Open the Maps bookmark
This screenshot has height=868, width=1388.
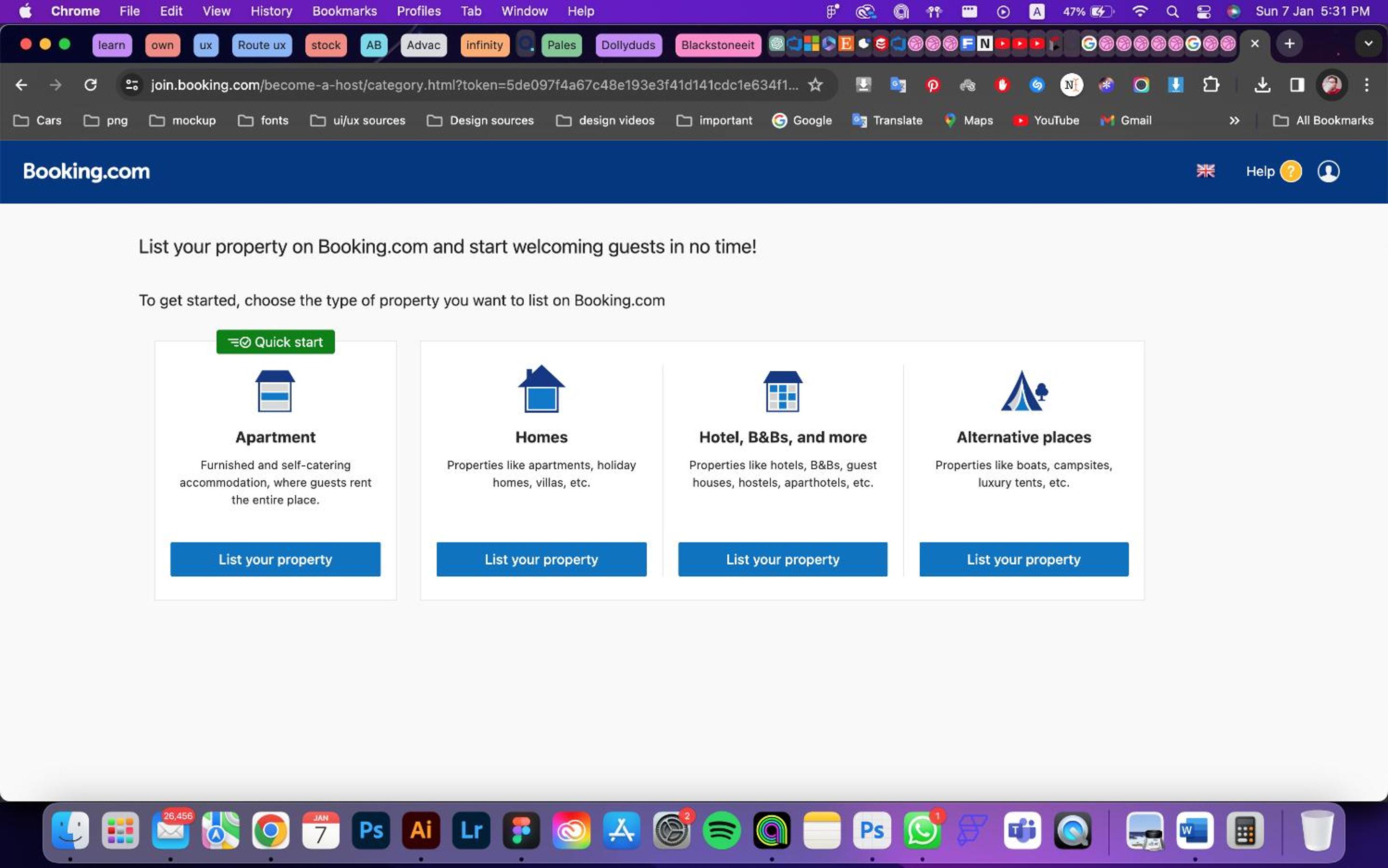click(x=968, y=121)
